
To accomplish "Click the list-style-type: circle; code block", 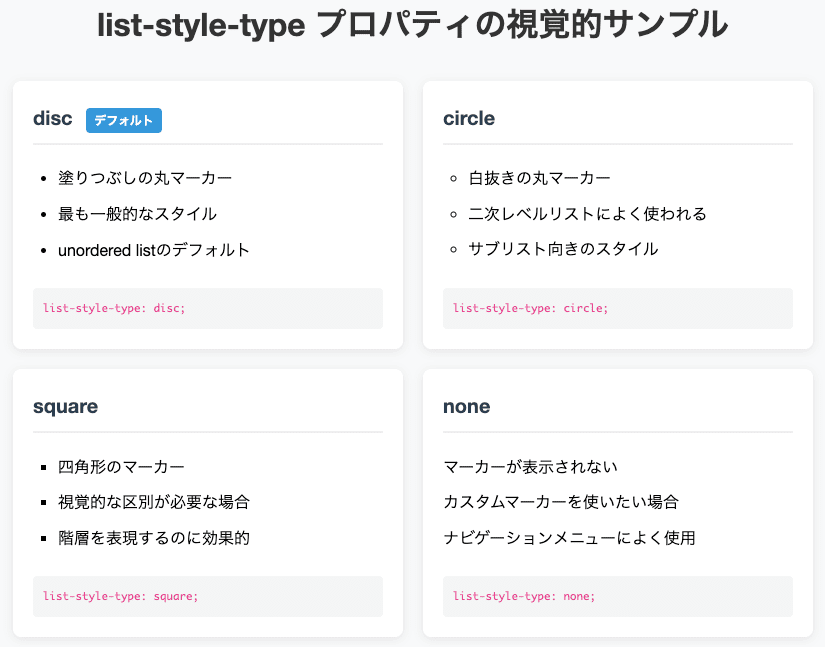I will [618, 308].
